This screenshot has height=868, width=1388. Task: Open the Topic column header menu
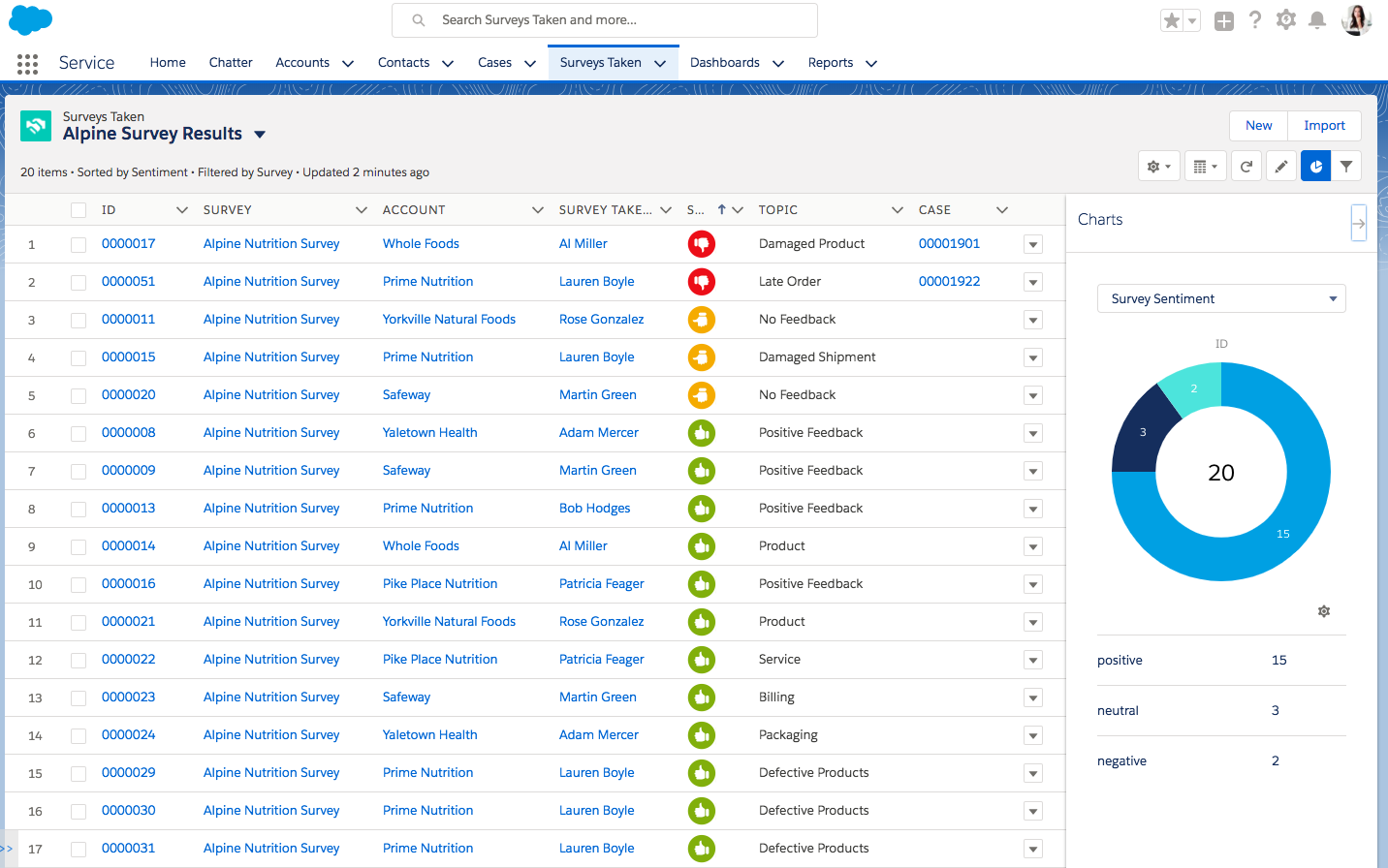click(x=897, y=210)
